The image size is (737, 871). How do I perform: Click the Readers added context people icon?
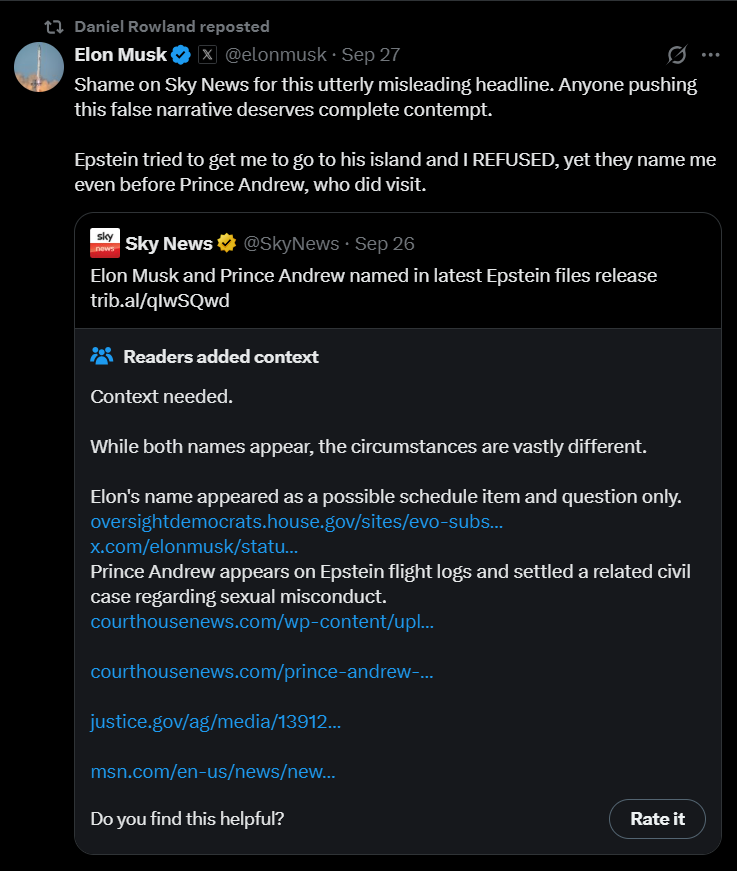[101, 356]
